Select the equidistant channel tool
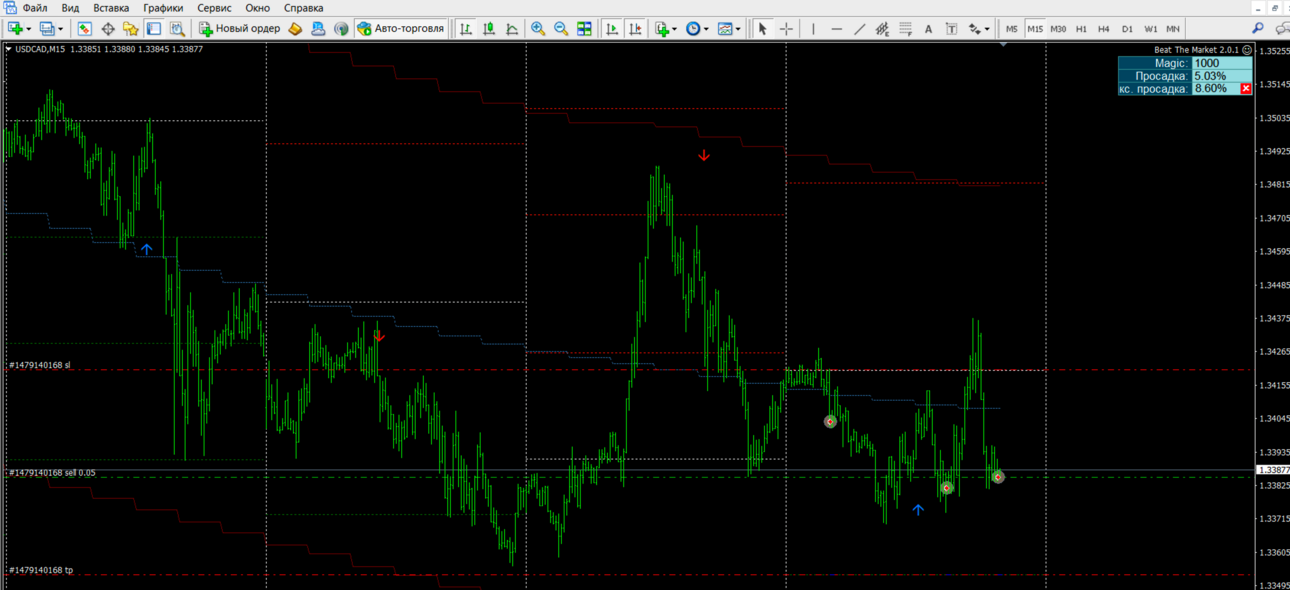 coord(882,29)
